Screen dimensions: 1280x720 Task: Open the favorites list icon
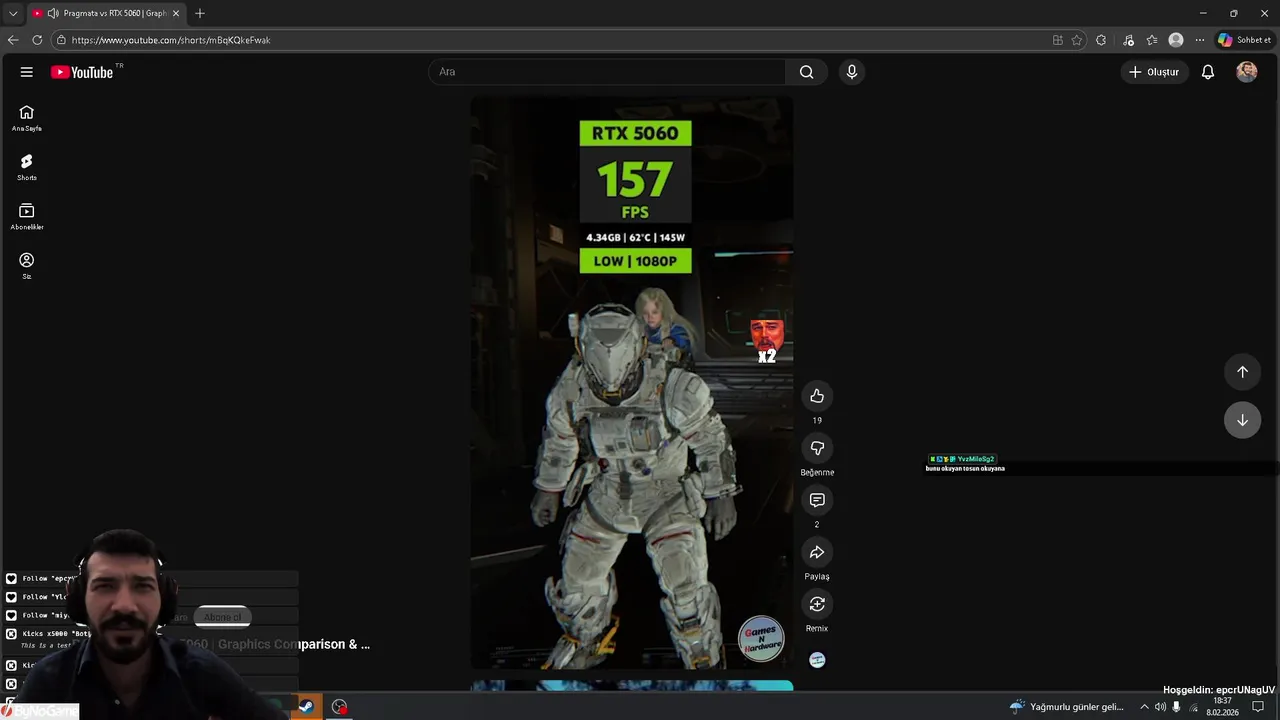pyautogui.click(x=1152, y=40)
